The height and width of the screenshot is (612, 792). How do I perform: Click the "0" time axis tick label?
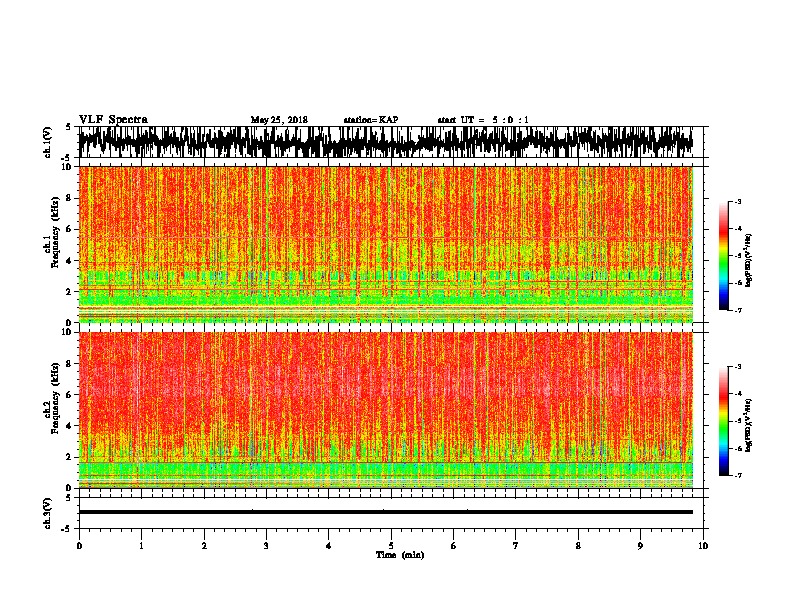tap(79, 546)
